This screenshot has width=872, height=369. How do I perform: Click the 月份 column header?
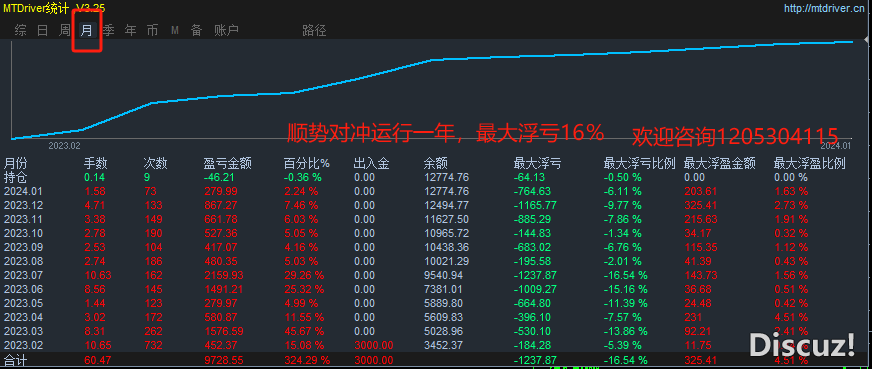pos(15,163)
